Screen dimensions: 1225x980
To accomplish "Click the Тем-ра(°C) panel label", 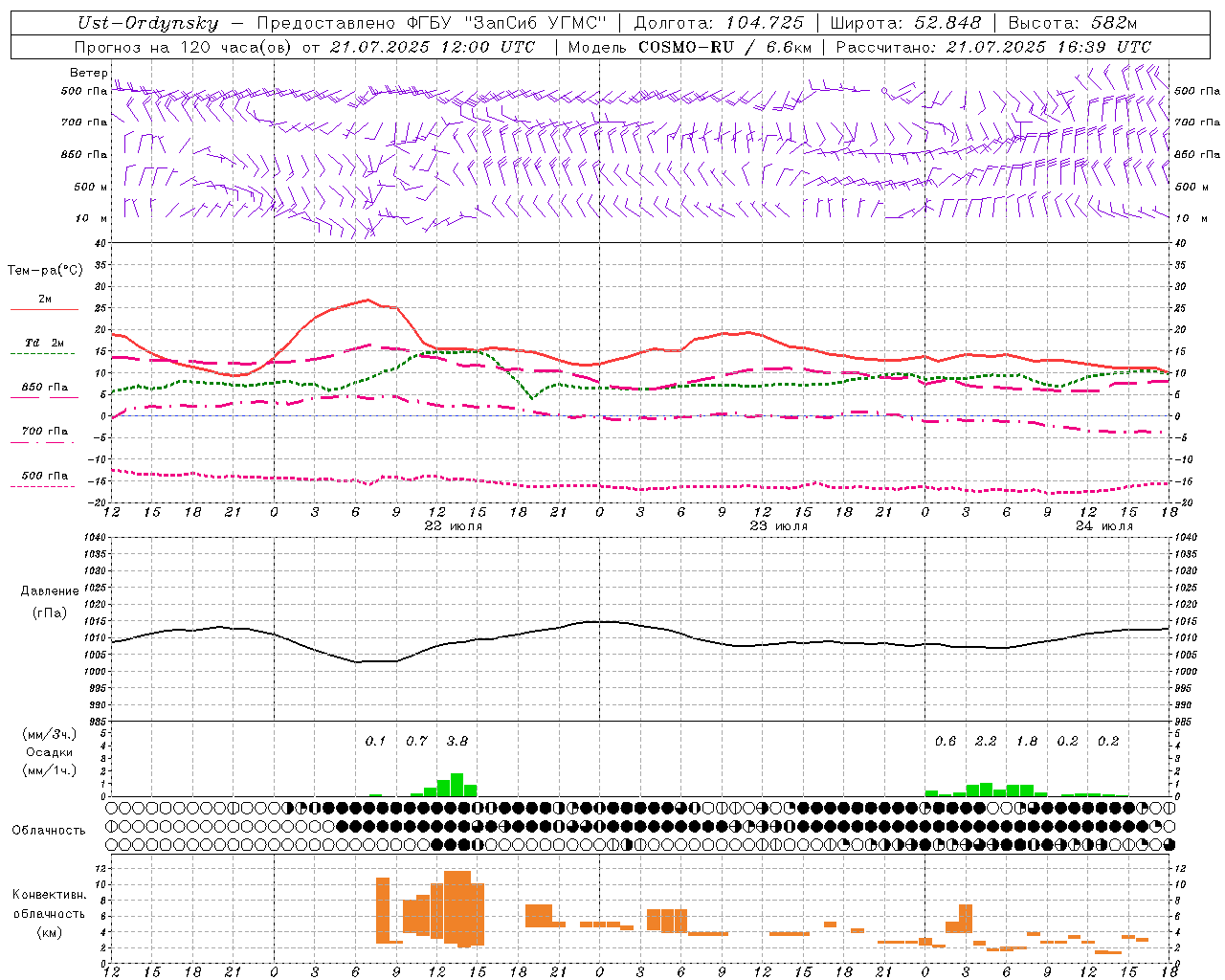I will click(45, 271).
